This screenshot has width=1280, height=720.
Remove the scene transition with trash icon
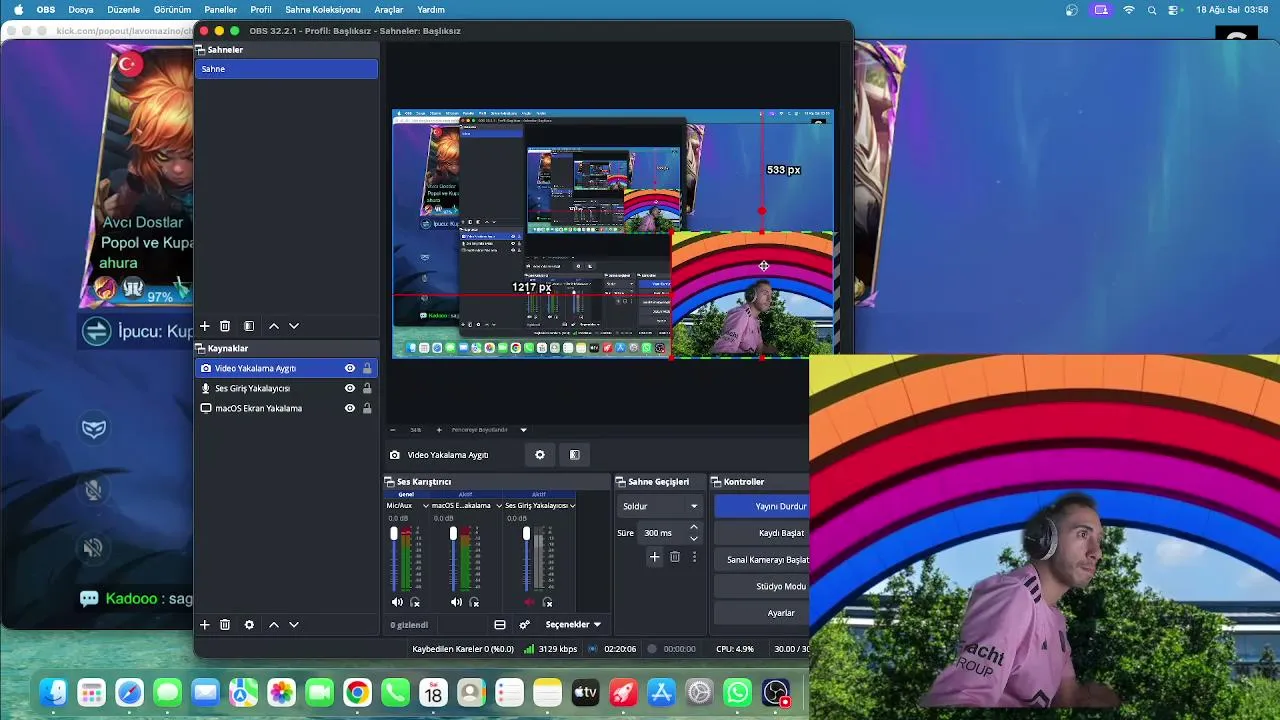point(675,557)
